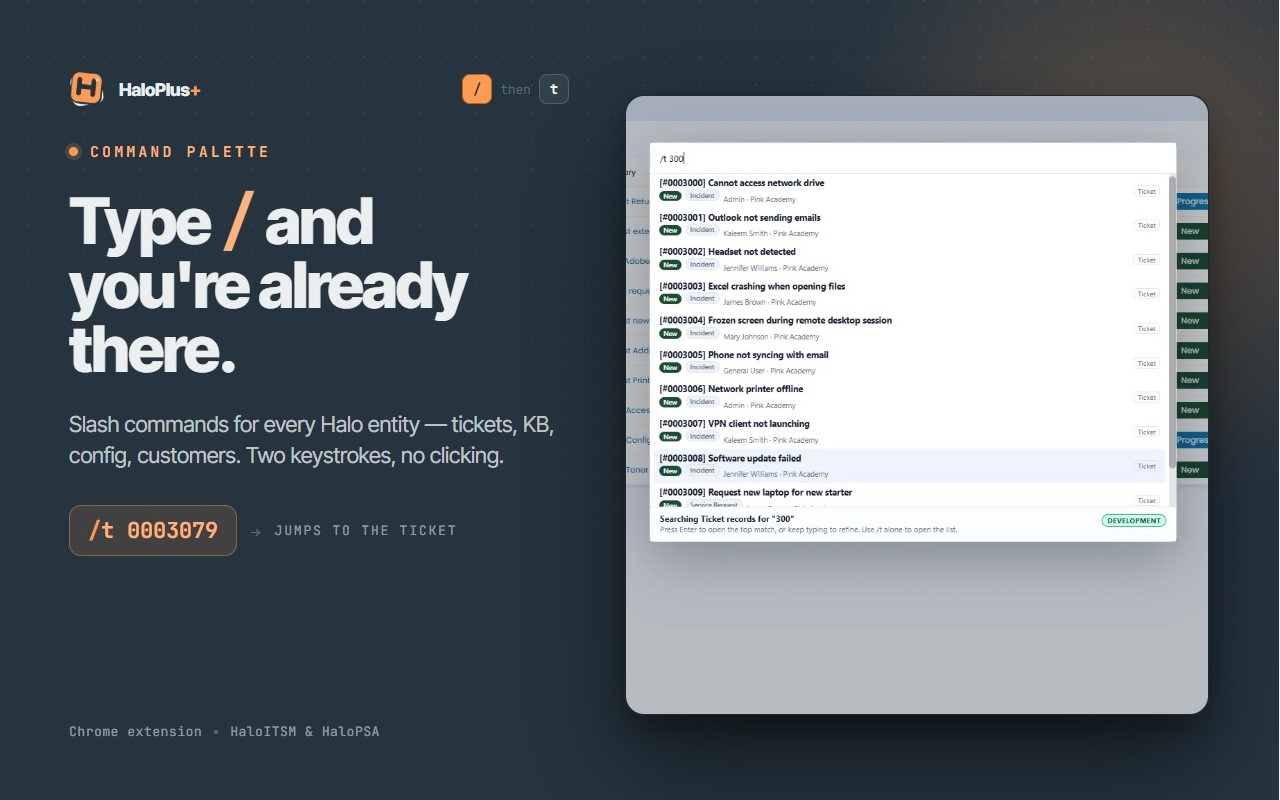
Task: Click the Incident tag under VPN client not launching
Action: pos(702,437)
